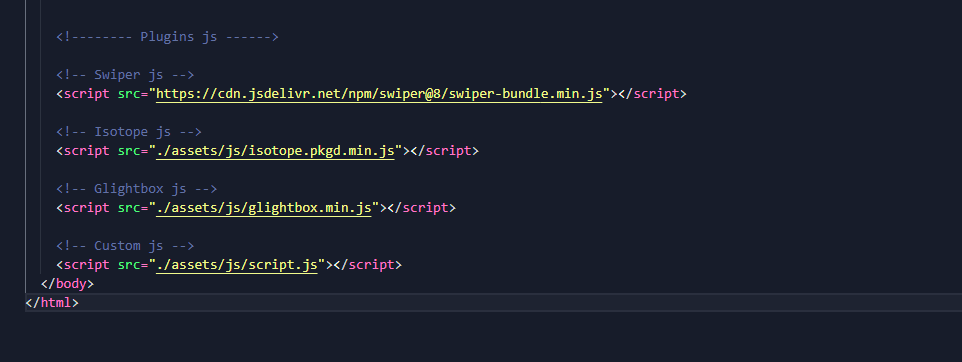The image size is (962, 362).
Task: Click the Isotope js comment
Action: tap(129, 132)
